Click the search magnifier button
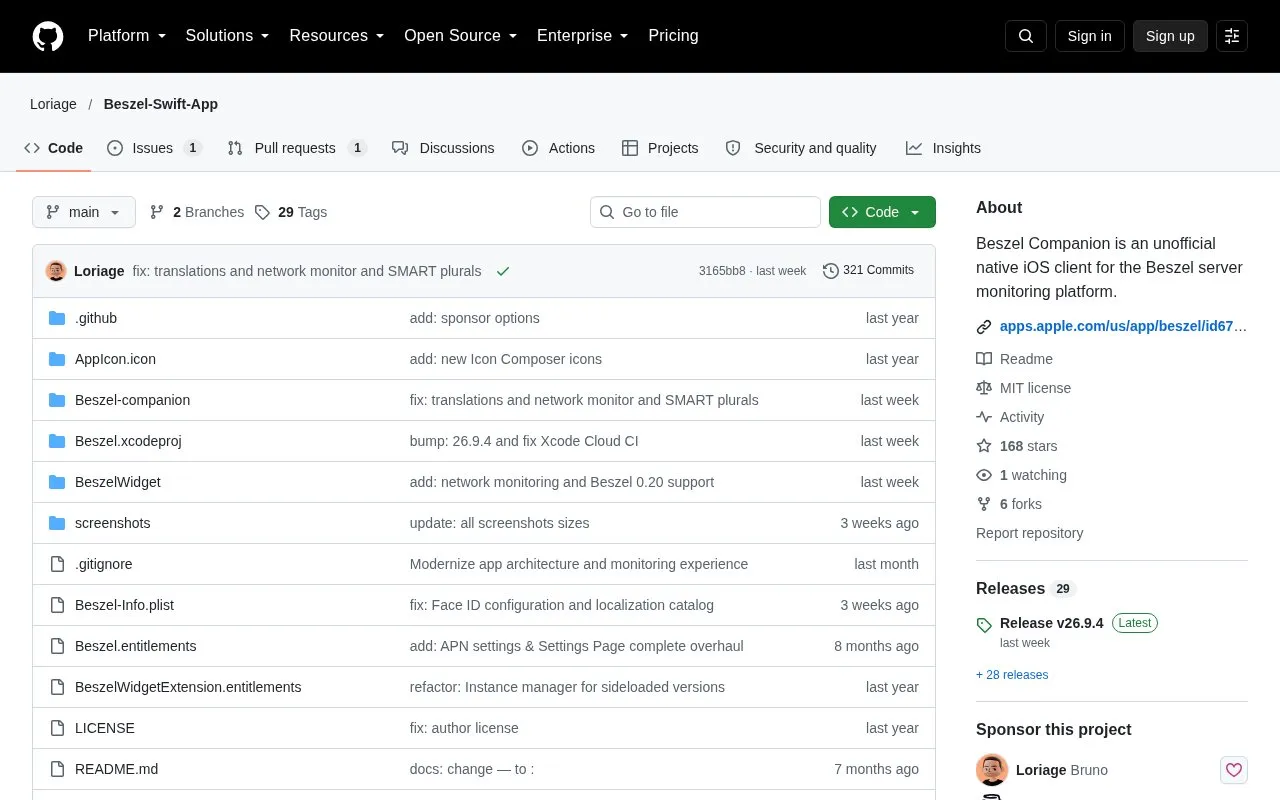The image size is (1280, 800). 1026,36
